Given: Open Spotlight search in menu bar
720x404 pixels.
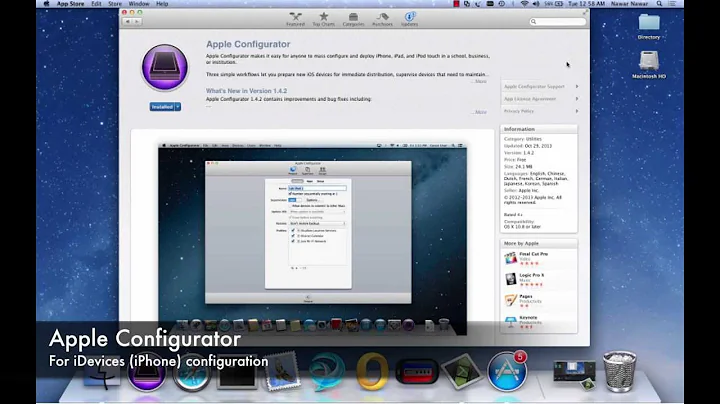Looking at the screenshot, I should (659, 4).
